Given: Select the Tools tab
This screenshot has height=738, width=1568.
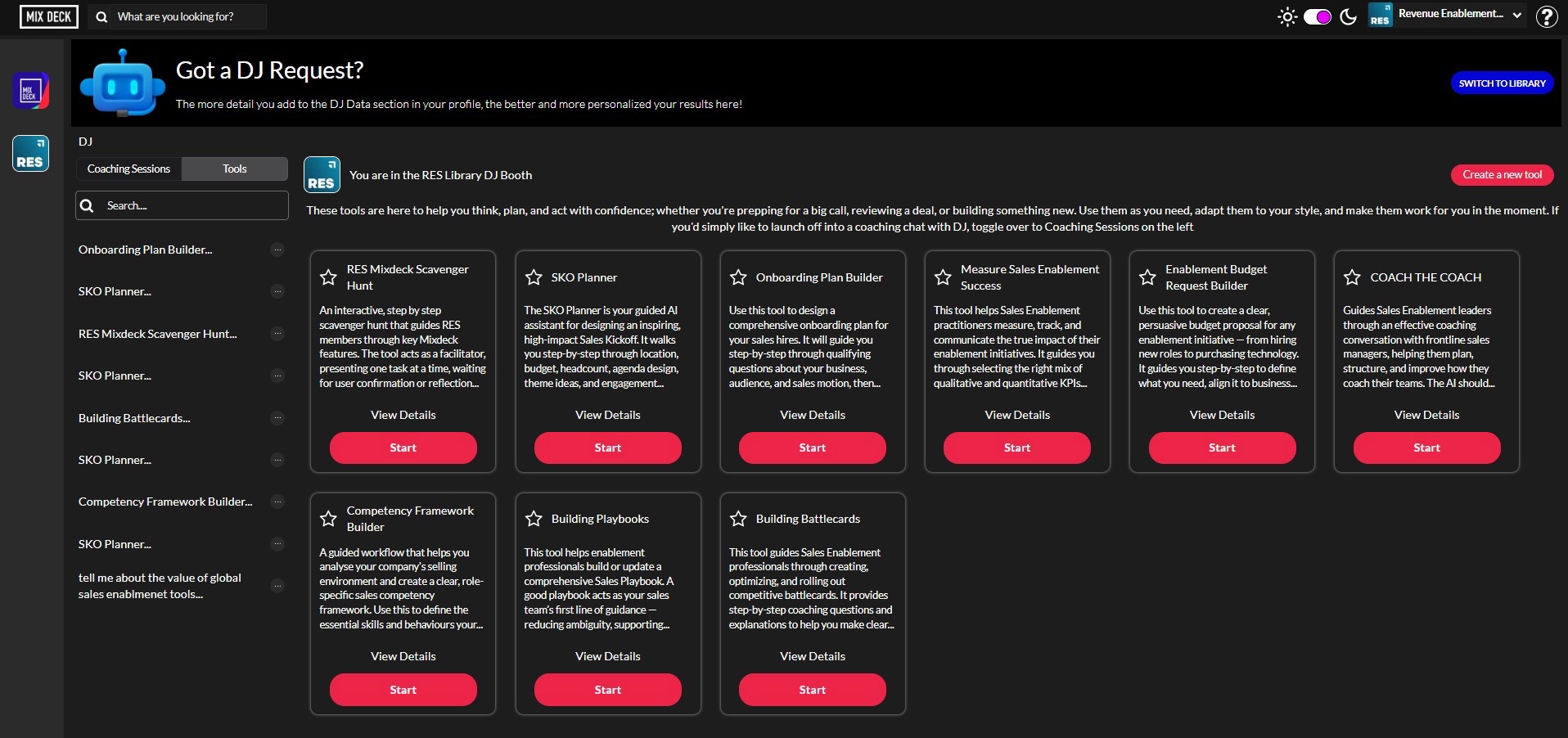Looking at the screenshot, I should [234, 169].
